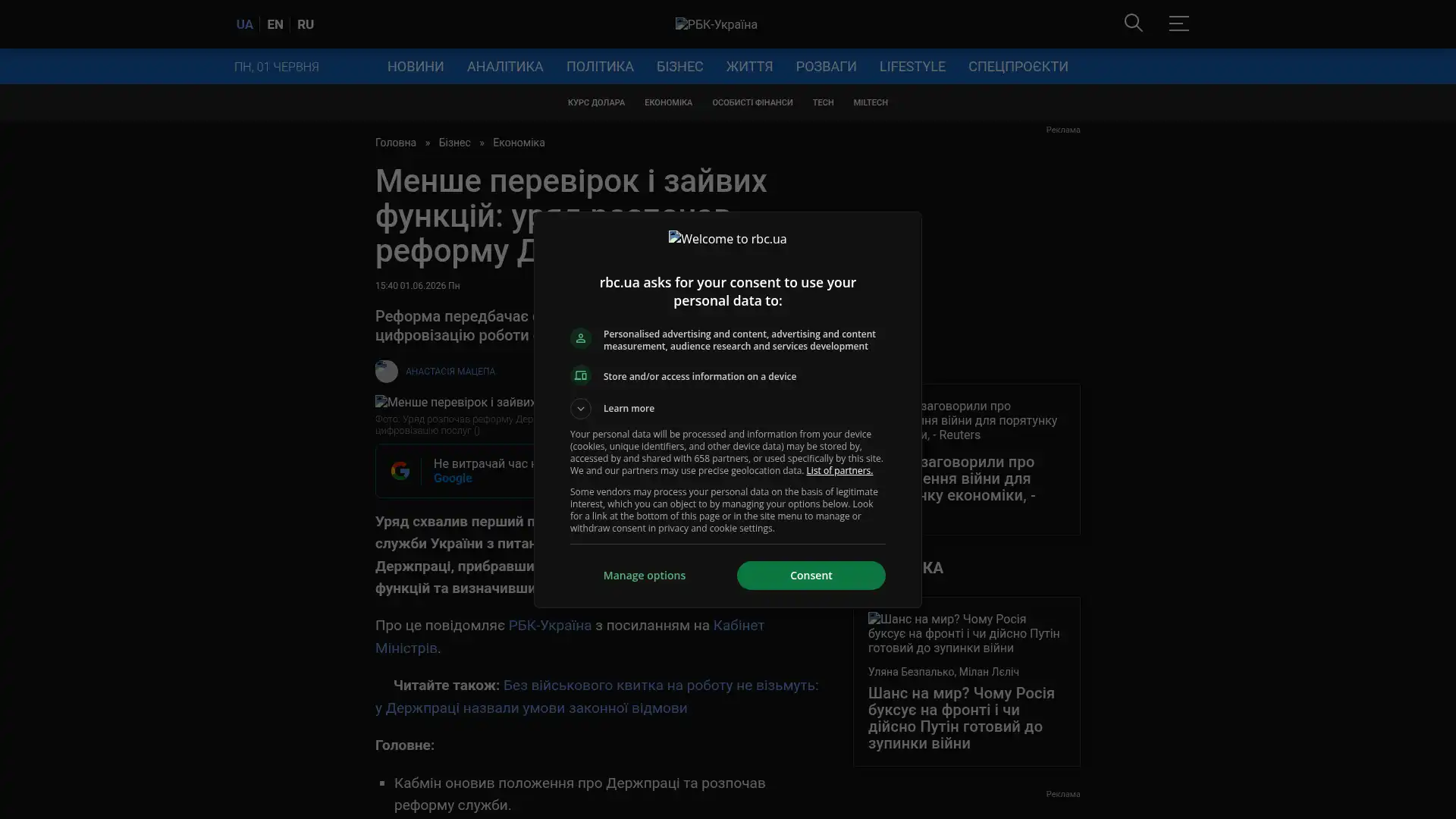The height and width of the screenshot is (819, 1456).
Task: Open the РБК-Україна link in article text
Action: [550, 626]
